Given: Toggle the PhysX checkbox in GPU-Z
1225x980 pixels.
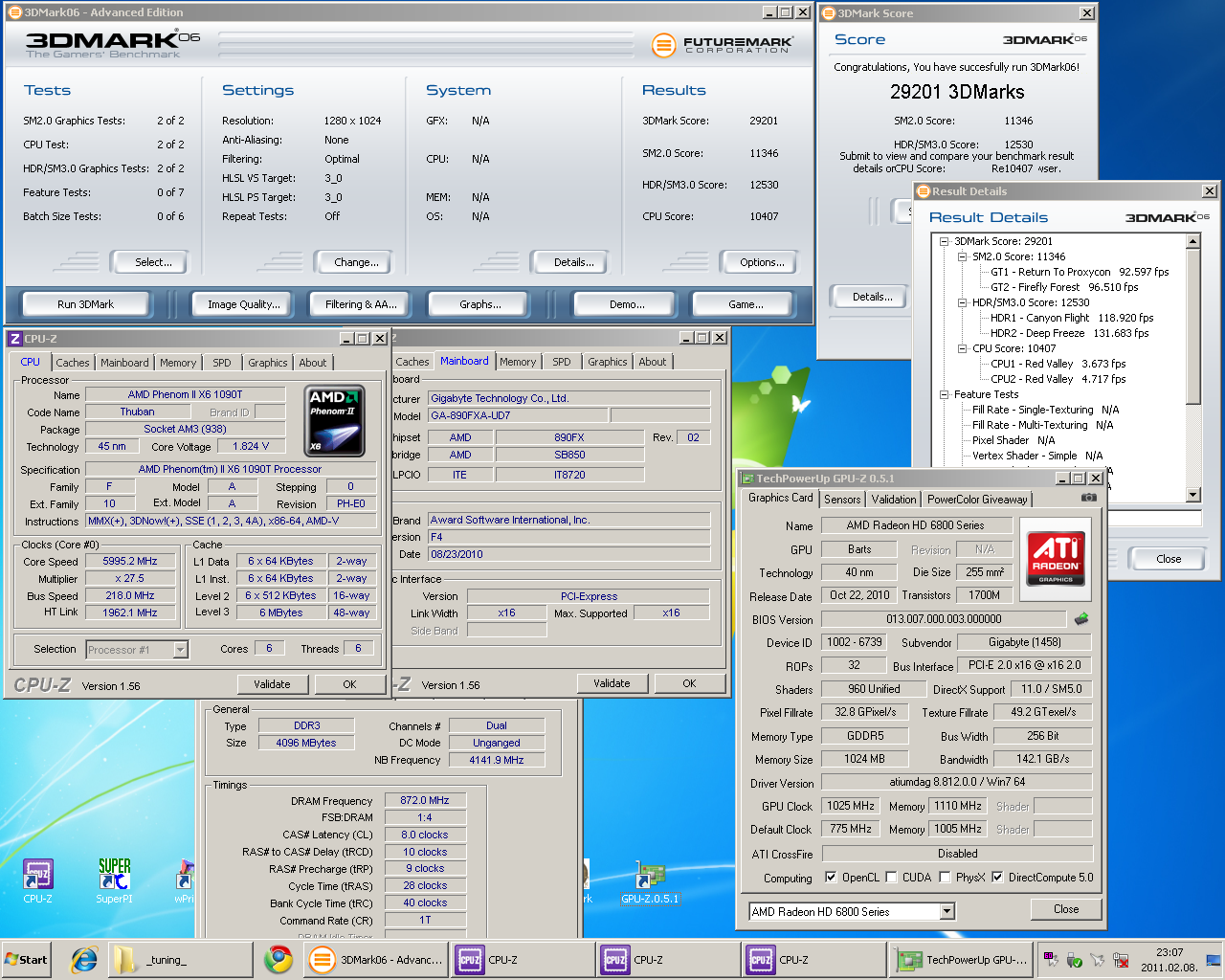Looking at the screenshot, I should click(945, 877).
